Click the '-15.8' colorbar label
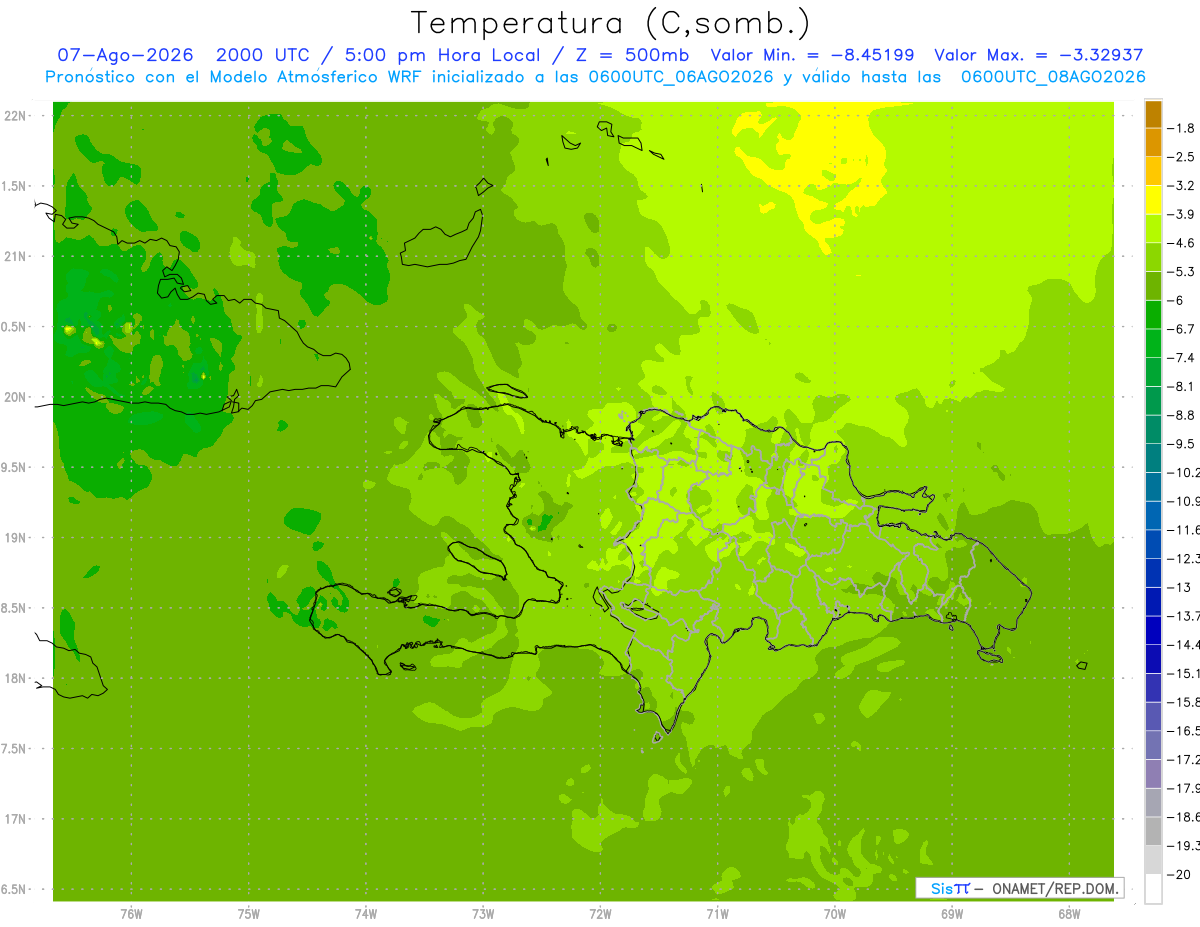This screenshot has height=927, width=1200. [x=1184, y=702]
